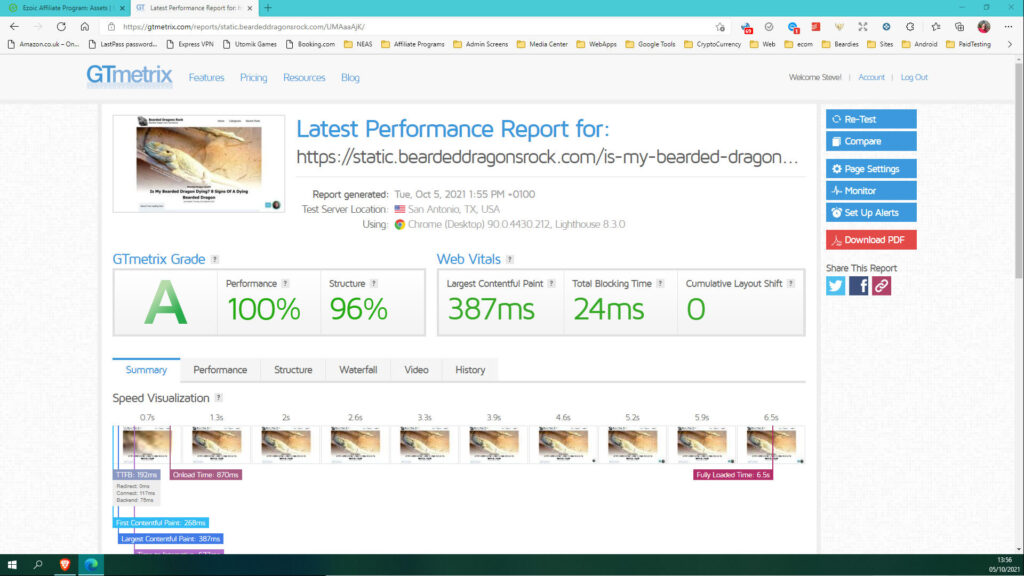1024x576 pixels.
Task: Download the report as PDF
Action: (x=871, y=240)
